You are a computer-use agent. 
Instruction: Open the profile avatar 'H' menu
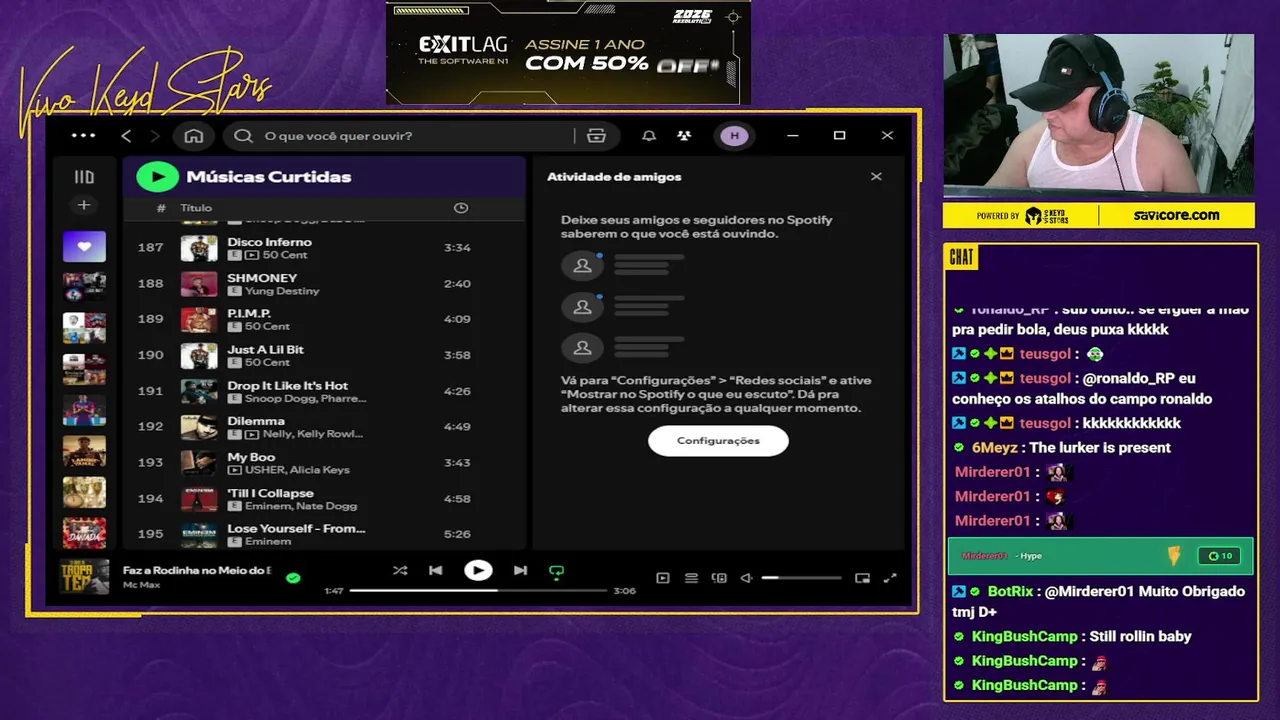coord(734,136)
